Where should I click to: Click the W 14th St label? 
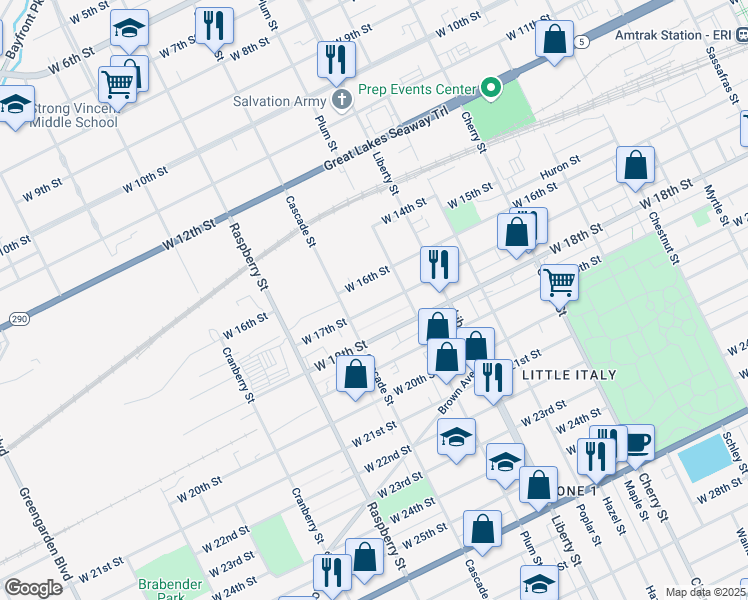click(x=404, y=210)
